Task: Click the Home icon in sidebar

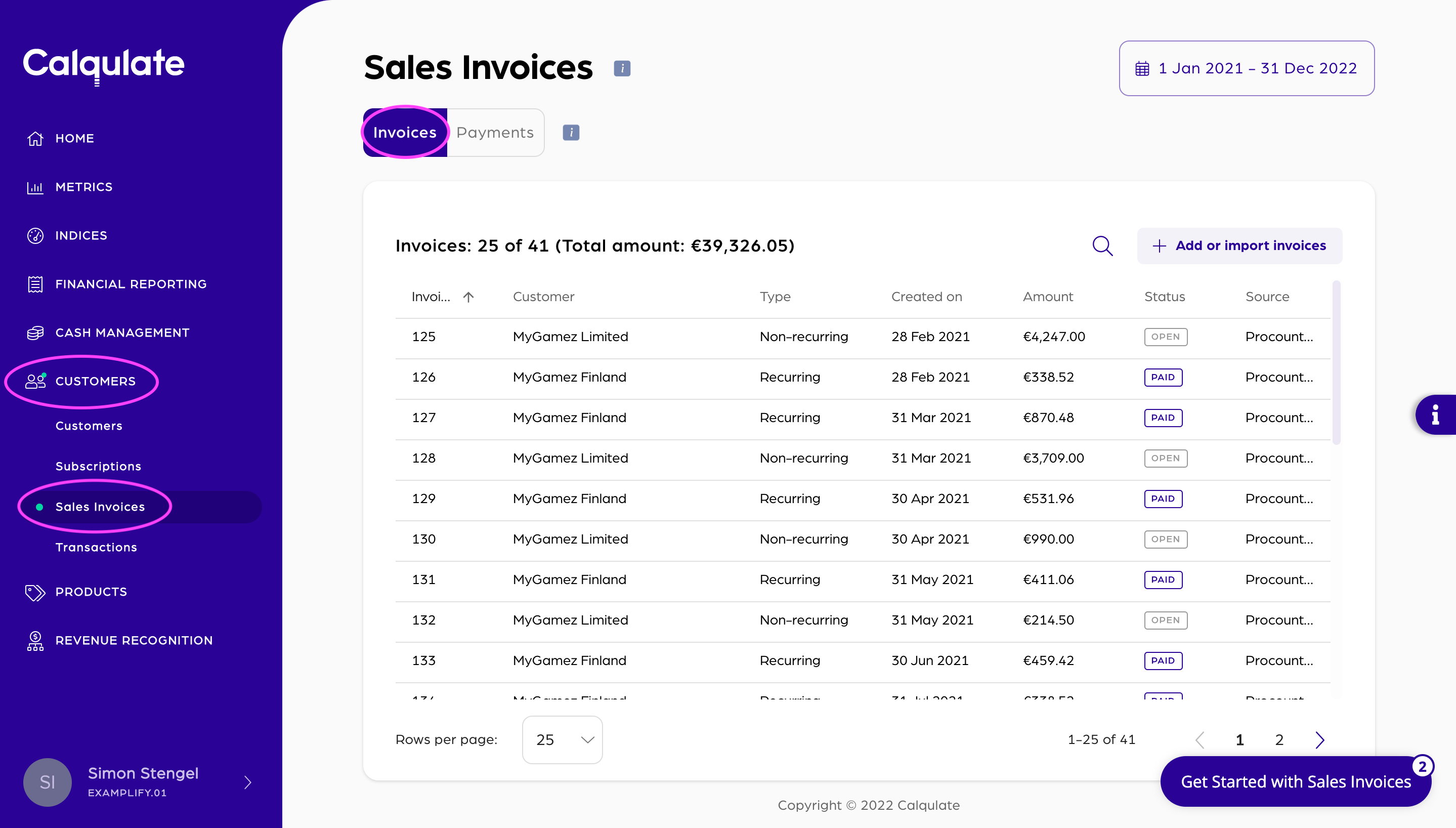Action: (35, 138)
